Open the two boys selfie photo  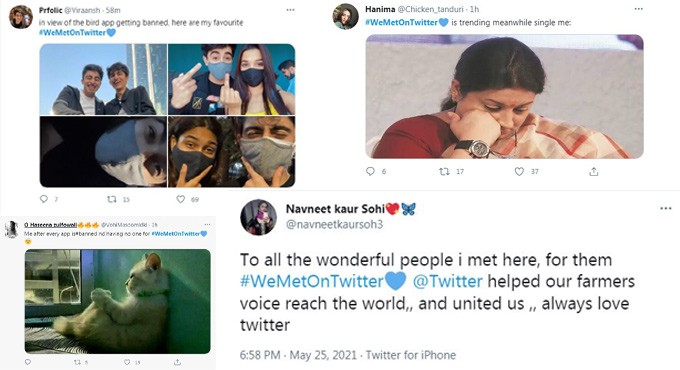point(103,79)
